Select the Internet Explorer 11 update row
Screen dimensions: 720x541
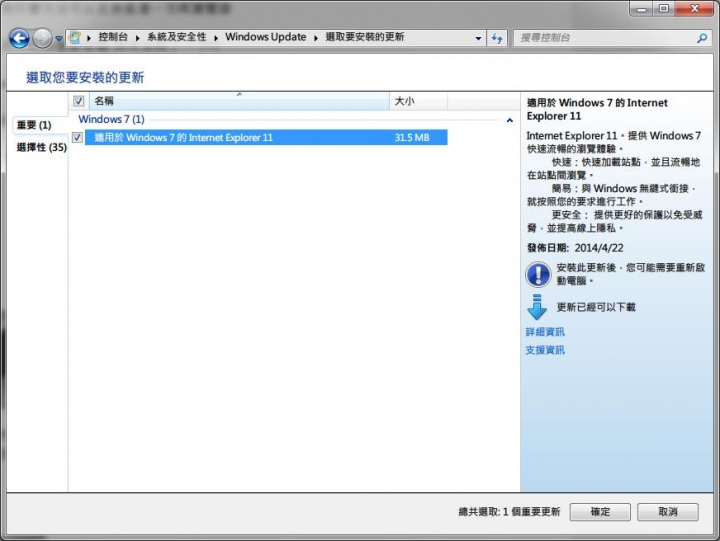point(266,137)
